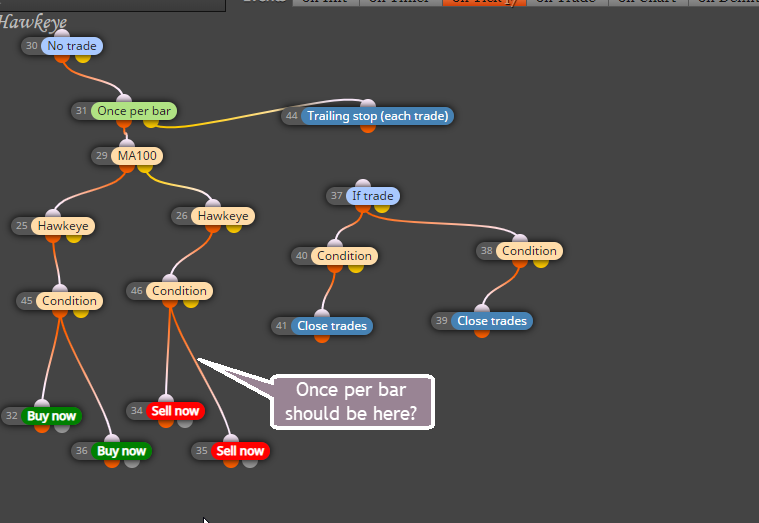759x523 pixels.
Task: Click input port atop 'No trade' block
Action: (62, 34)
